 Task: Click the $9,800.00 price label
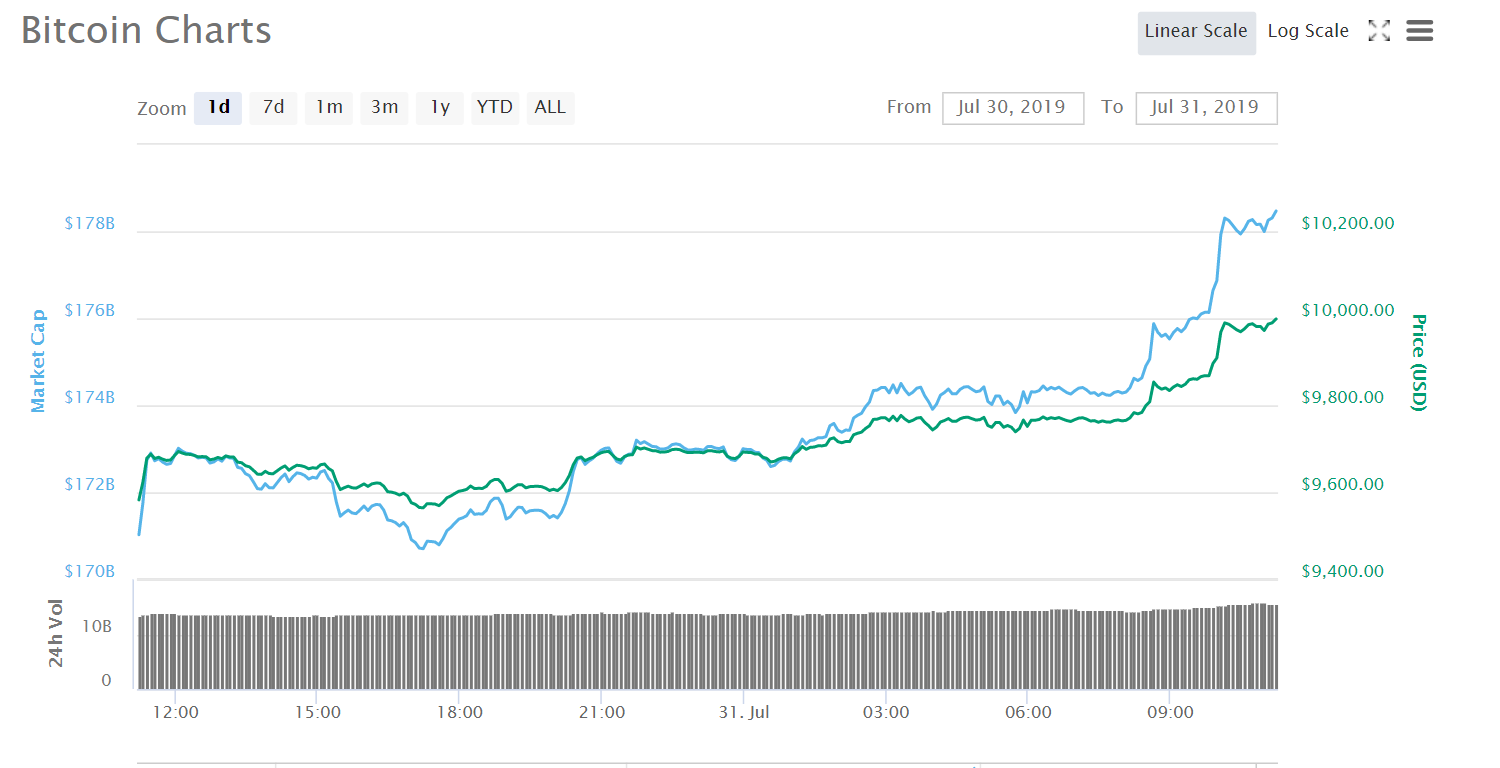(x=1343, y=398)
